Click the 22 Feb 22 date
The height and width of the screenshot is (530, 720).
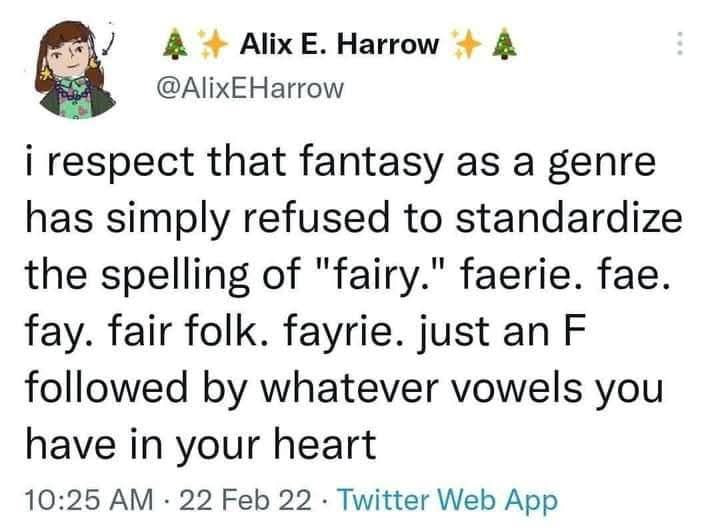click(x=246, y=500)
